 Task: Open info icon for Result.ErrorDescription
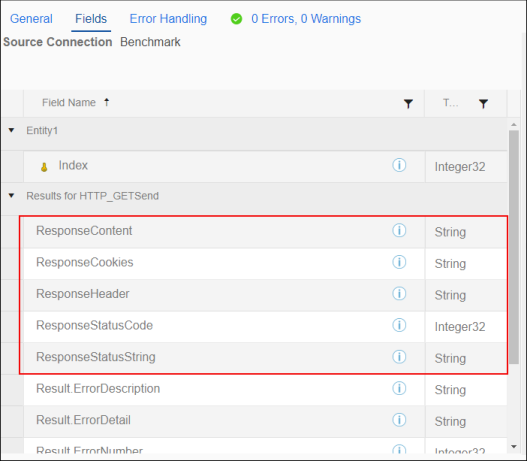pyautogui.click(x=399, y=388)
